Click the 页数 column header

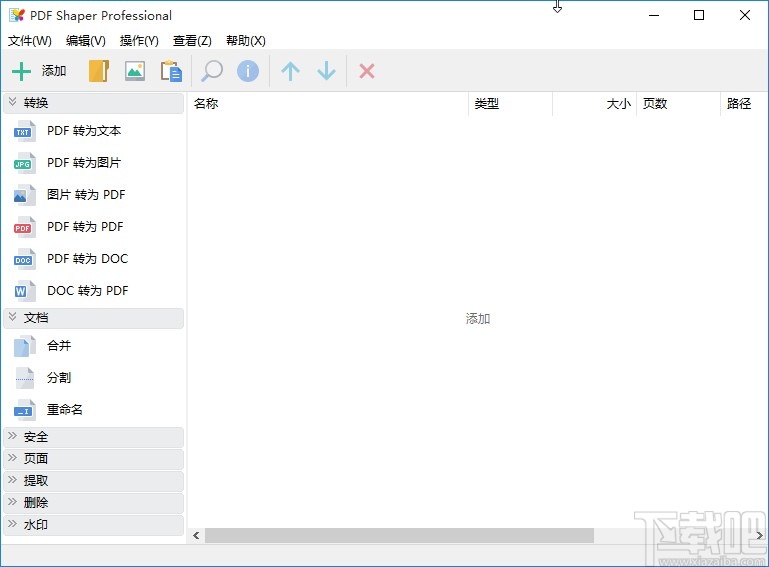pos(678,103)
